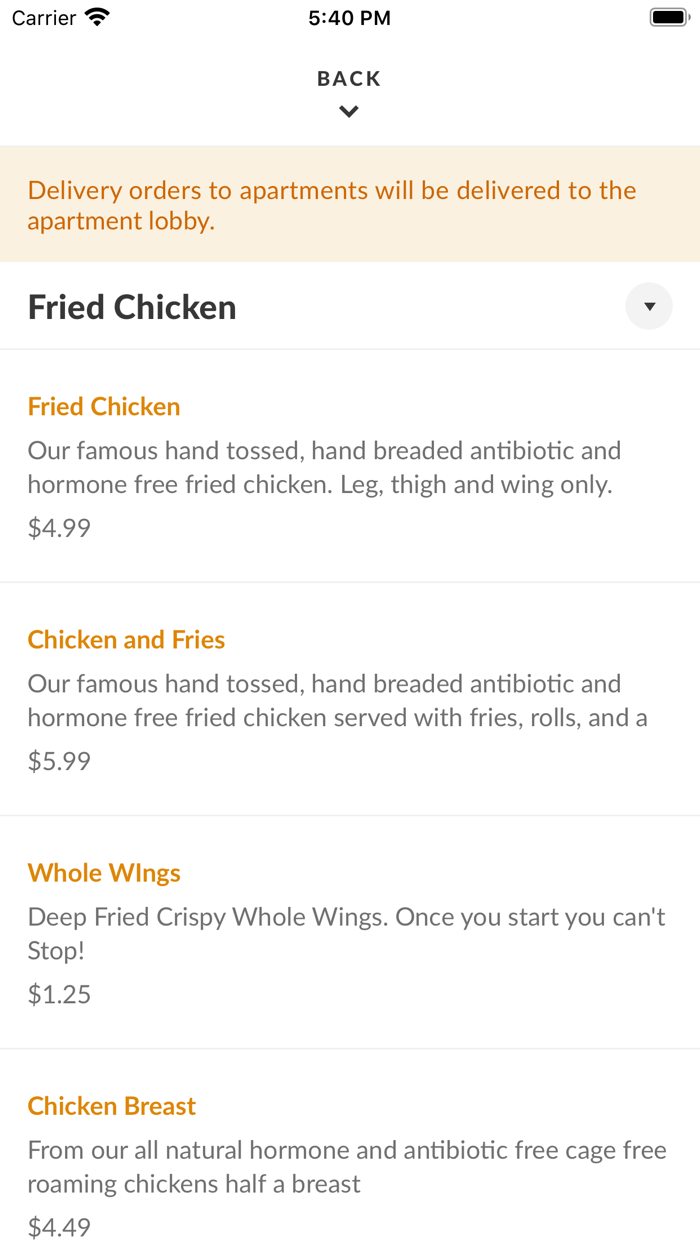Tap the down chevron under BACK

pyautogui.click(x=349, y=112)
